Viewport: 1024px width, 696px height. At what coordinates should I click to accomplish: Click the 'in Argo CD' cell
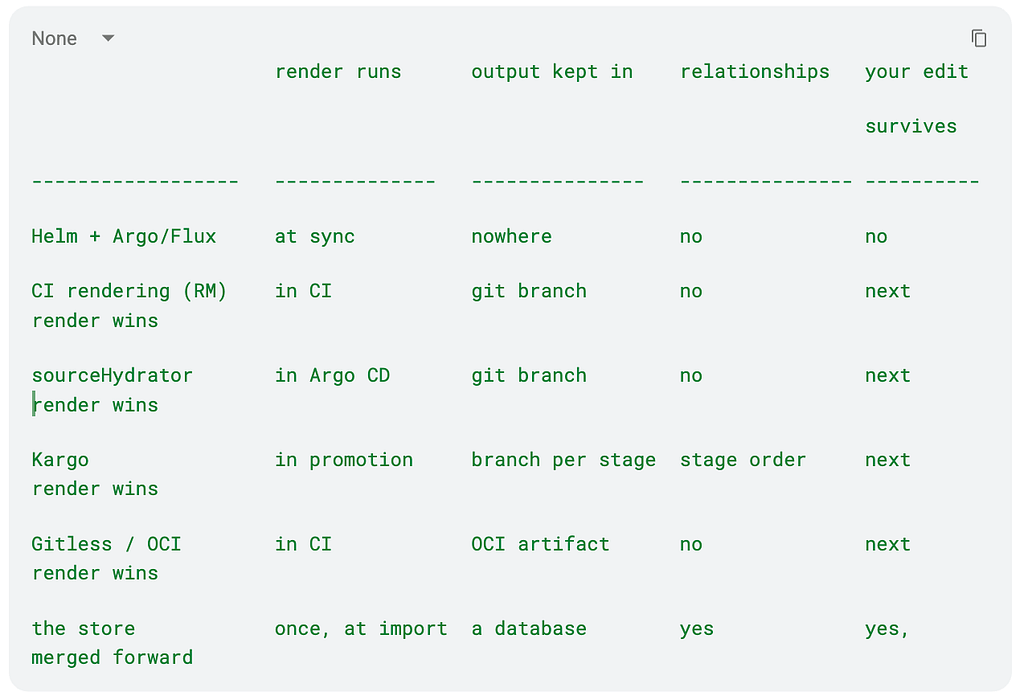pos(332,375)
